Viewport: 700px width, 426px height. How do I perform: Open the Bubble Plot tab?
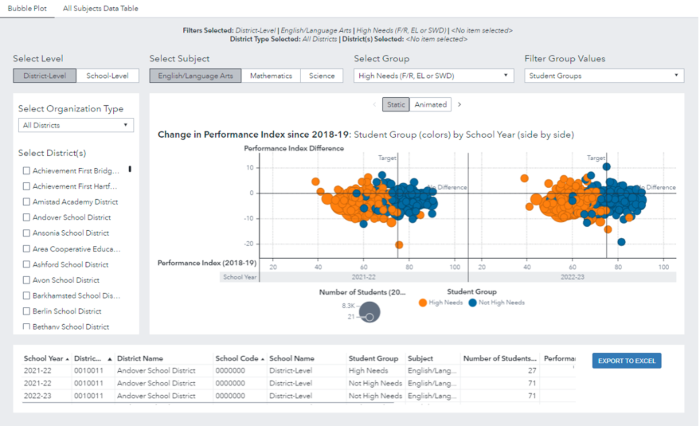tap(26, 8)
